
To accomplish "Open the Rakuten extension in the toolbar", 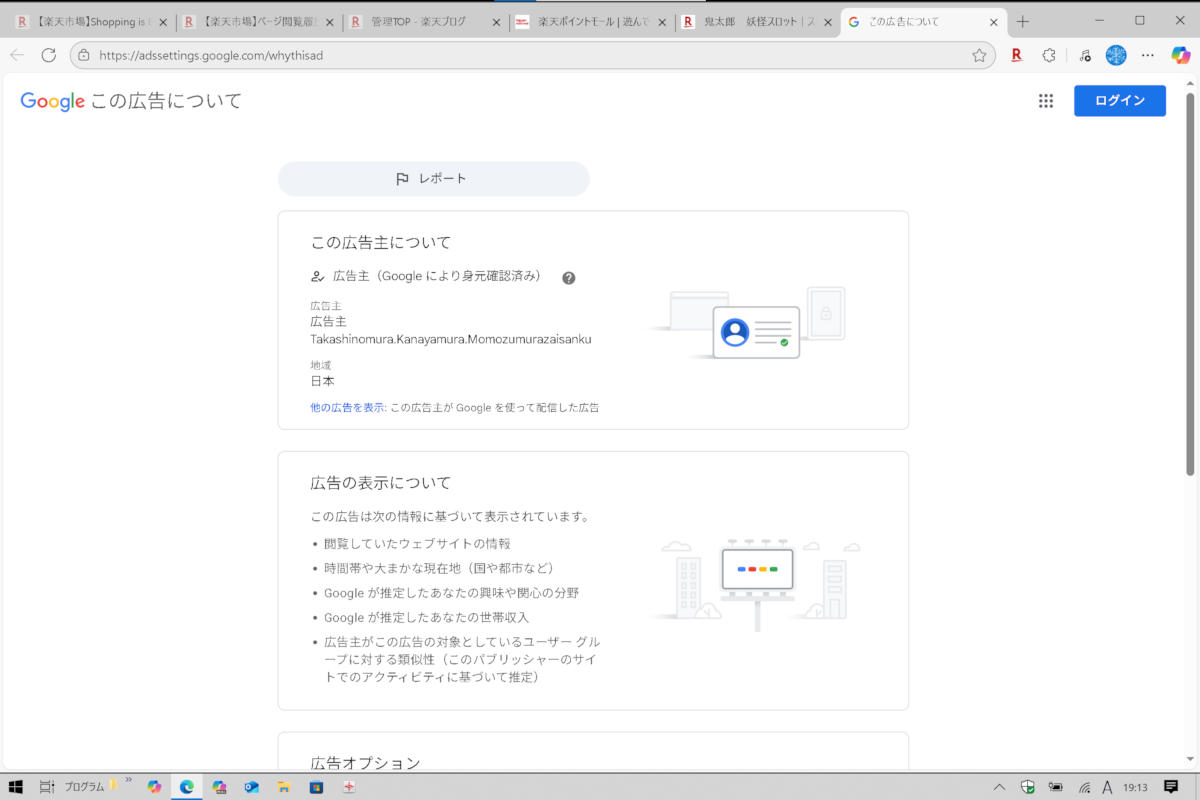I will [1016, 56].
